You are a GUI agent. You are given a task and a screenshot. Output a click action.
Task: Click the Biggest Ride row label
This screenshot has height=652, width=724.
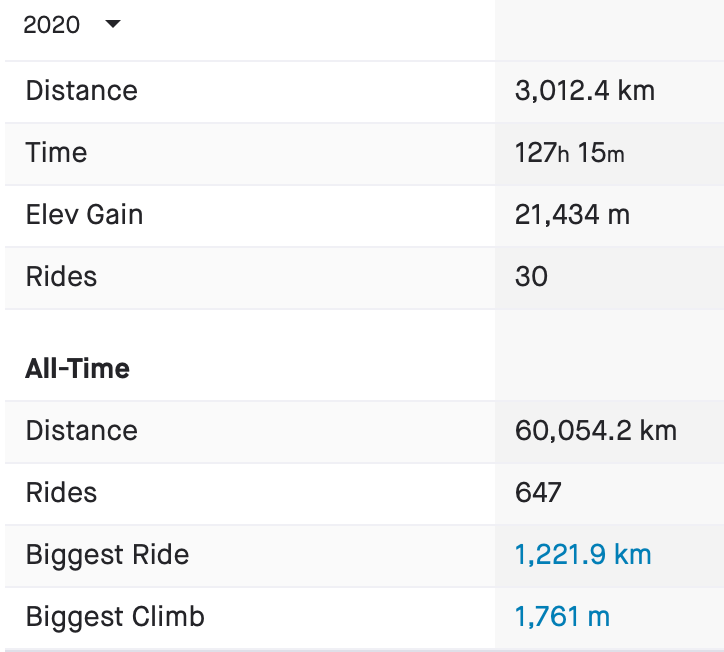pyautogui.click(x=107, y=555)
